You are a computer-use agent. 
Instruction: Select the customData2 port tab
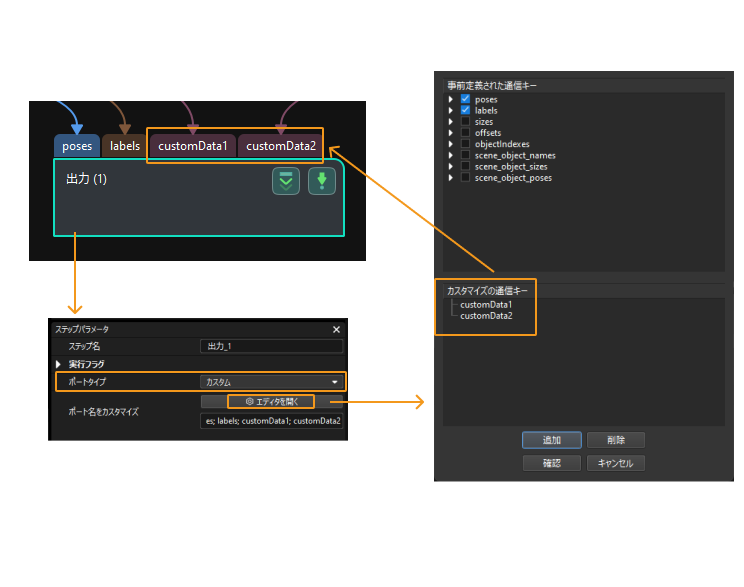[x=280, y=146]
